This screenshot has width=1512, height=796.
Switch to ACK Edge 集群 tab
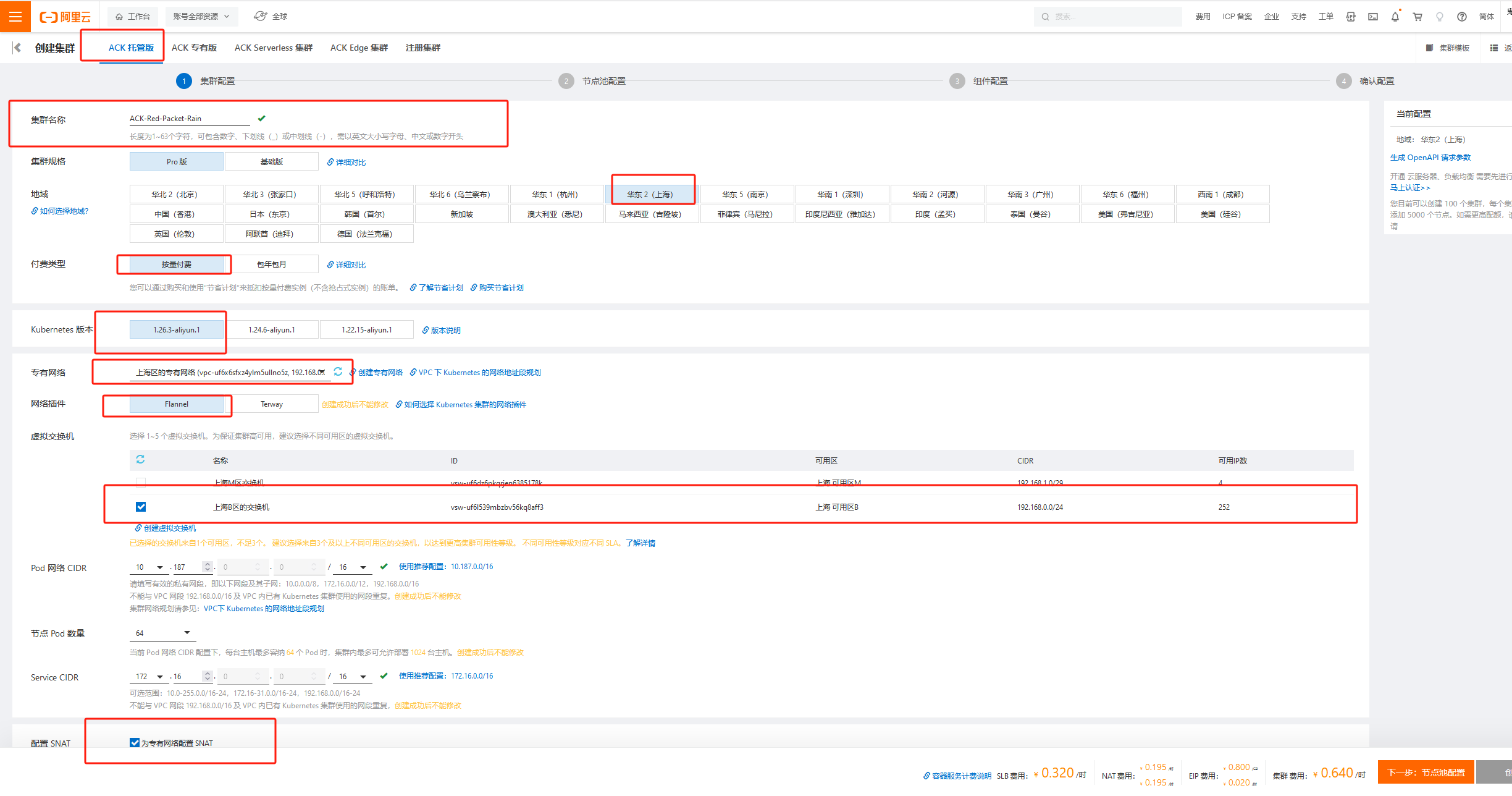click(359, 48)
